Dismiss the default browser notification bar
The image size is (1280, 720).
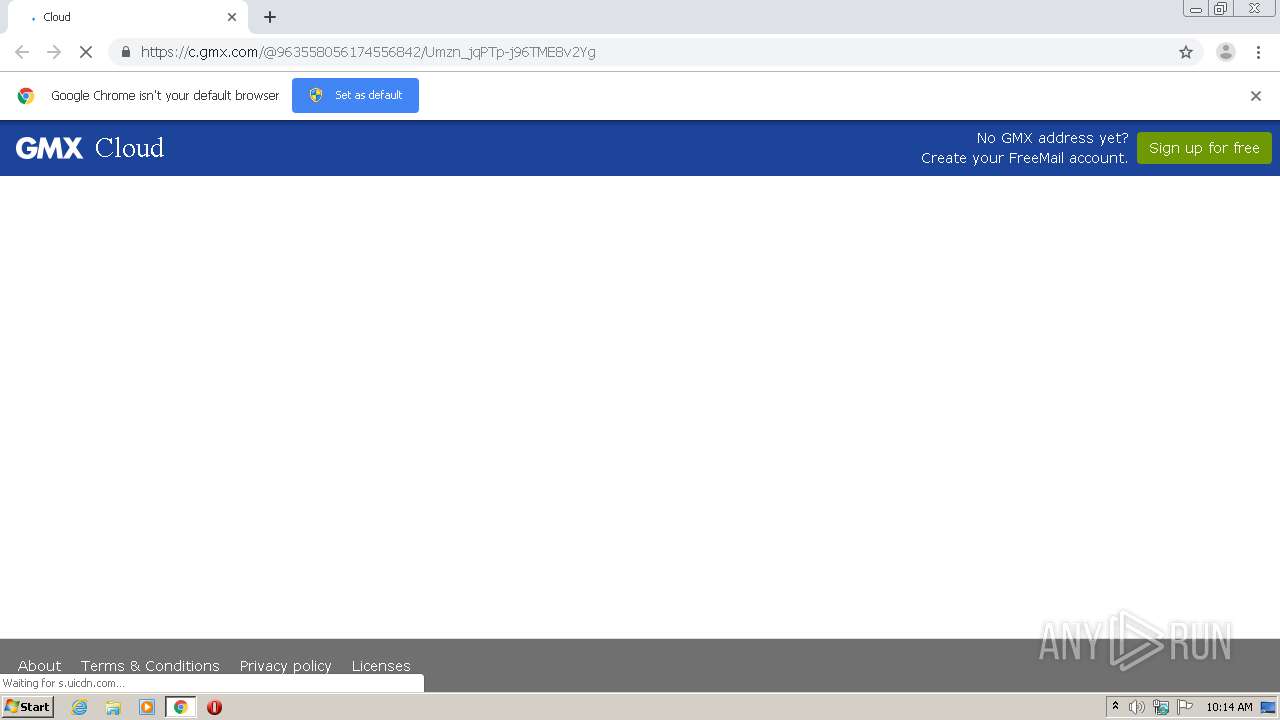[1256, 96]
